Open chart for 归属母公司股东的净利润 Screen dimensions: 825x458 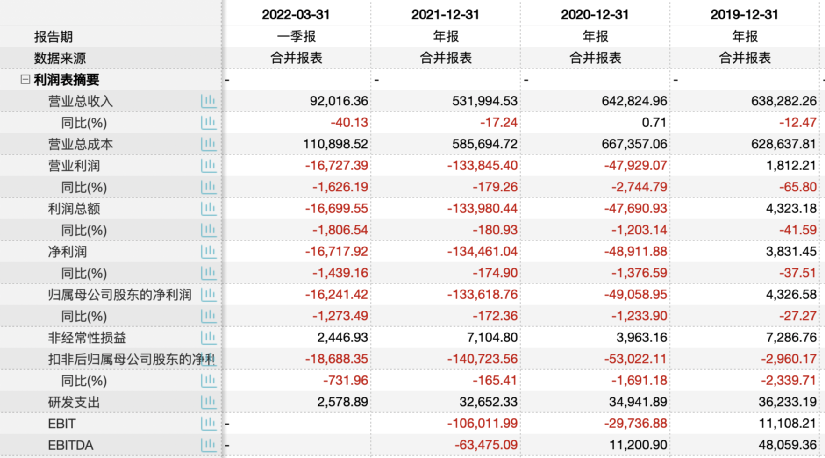209,295
